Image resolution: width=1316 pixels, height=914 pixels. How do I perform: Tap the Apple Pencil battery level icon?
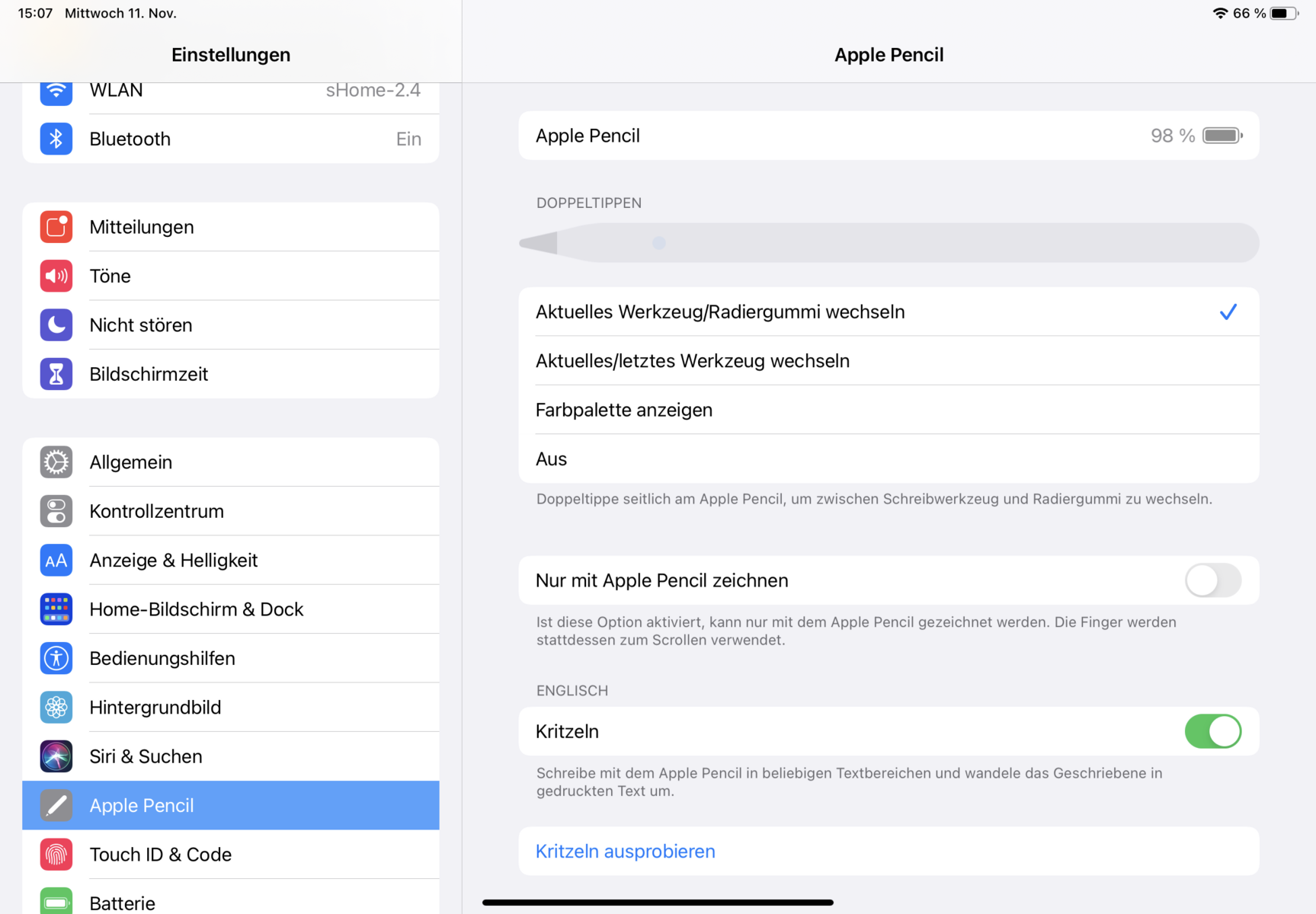(1223, 136)
